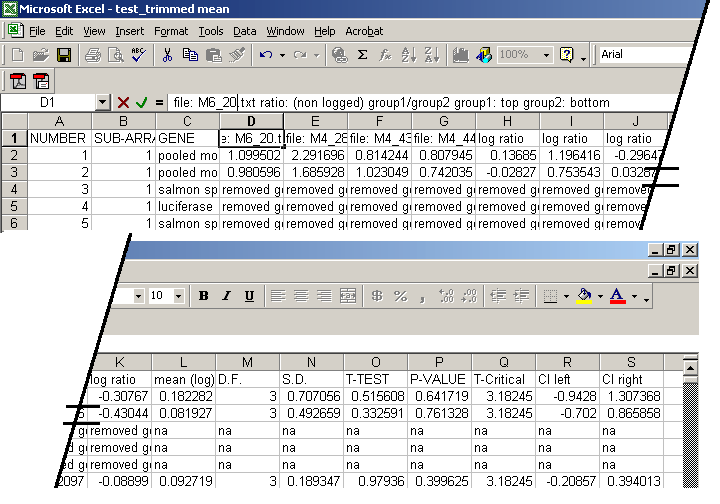Image resolution: width=720 pixels, height=504 pixels.
Task: Cut selection with the scissors icon
Action: 167,55
